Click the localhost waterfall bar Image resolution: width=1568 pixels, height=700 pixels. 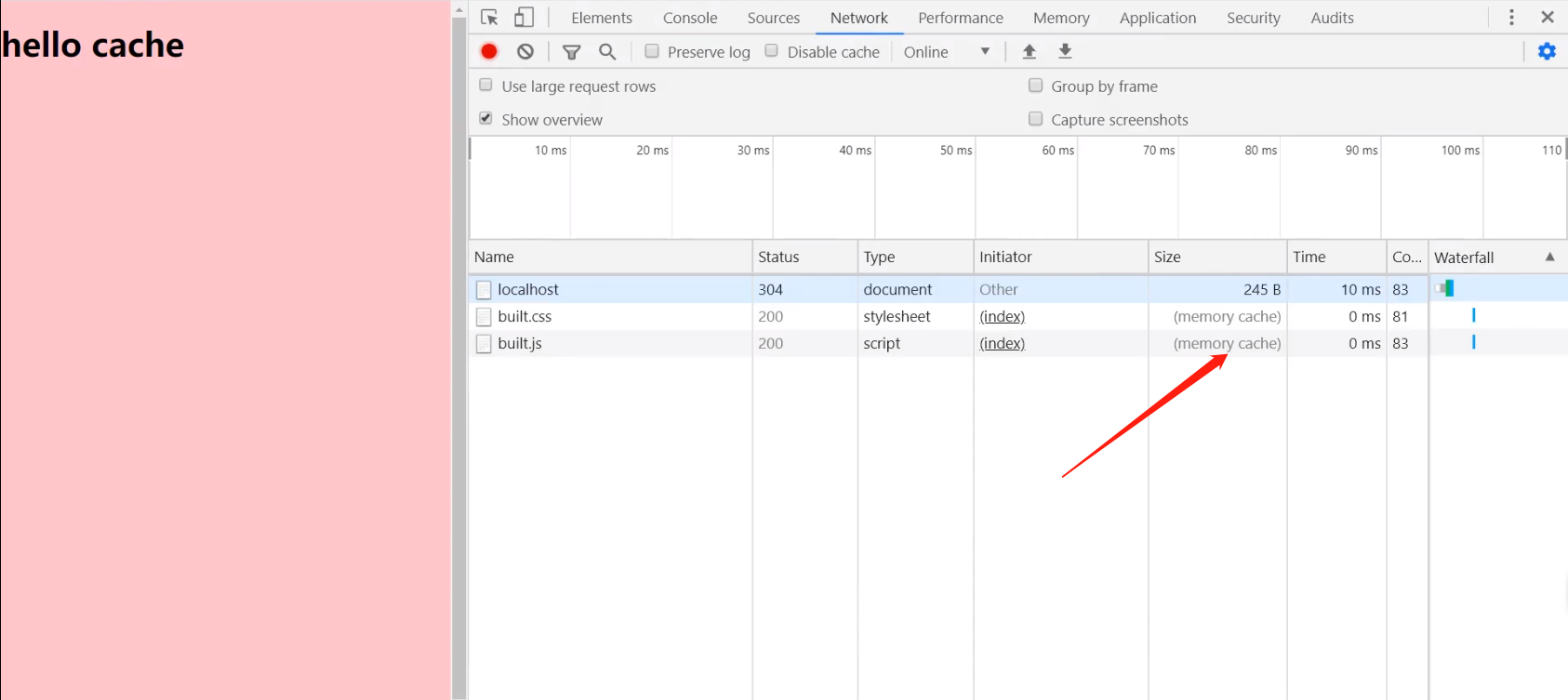click(1444, 289)
